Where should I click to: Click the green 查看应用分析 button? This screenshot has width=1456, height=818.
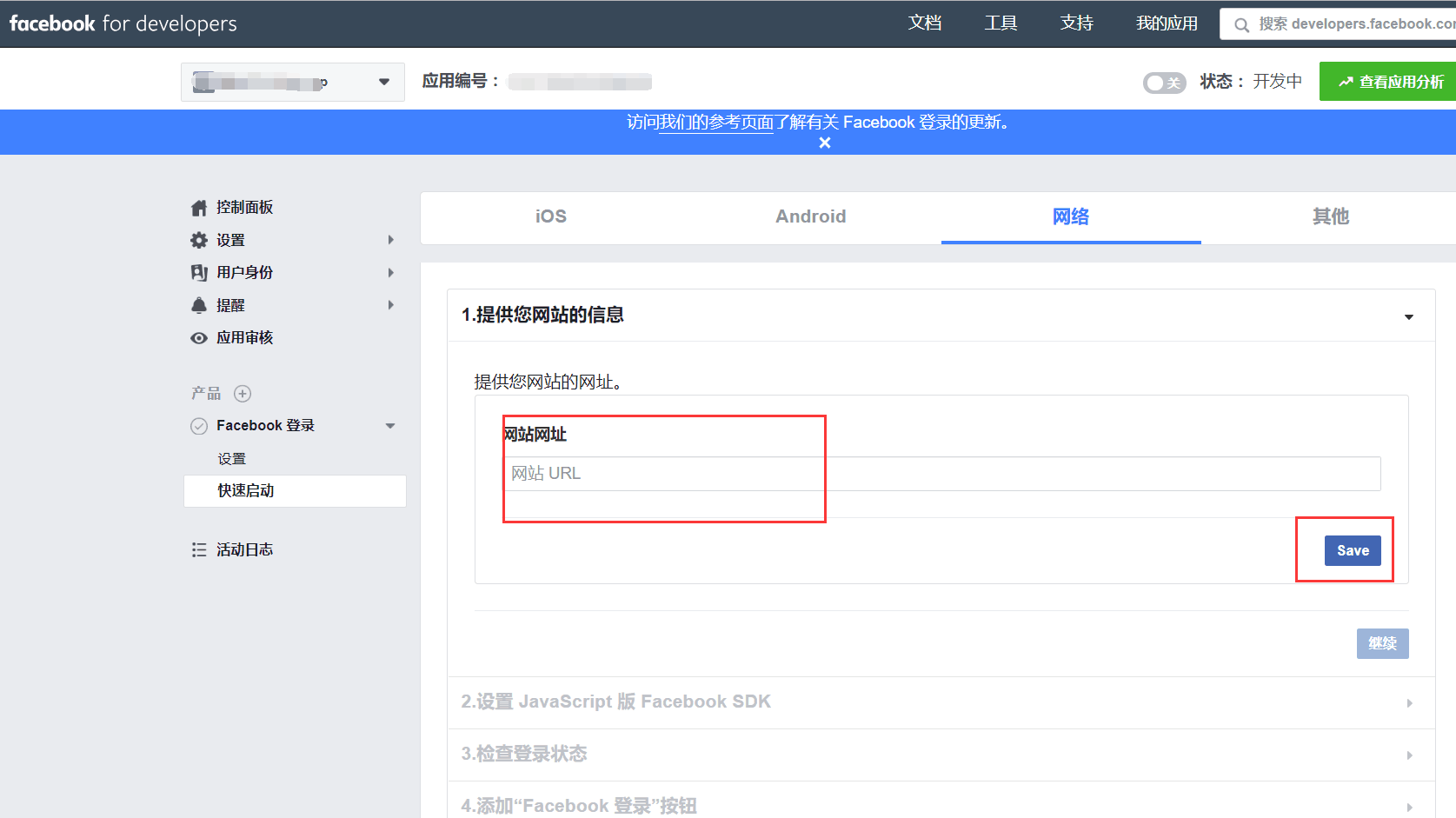(x=1390, y=82)
